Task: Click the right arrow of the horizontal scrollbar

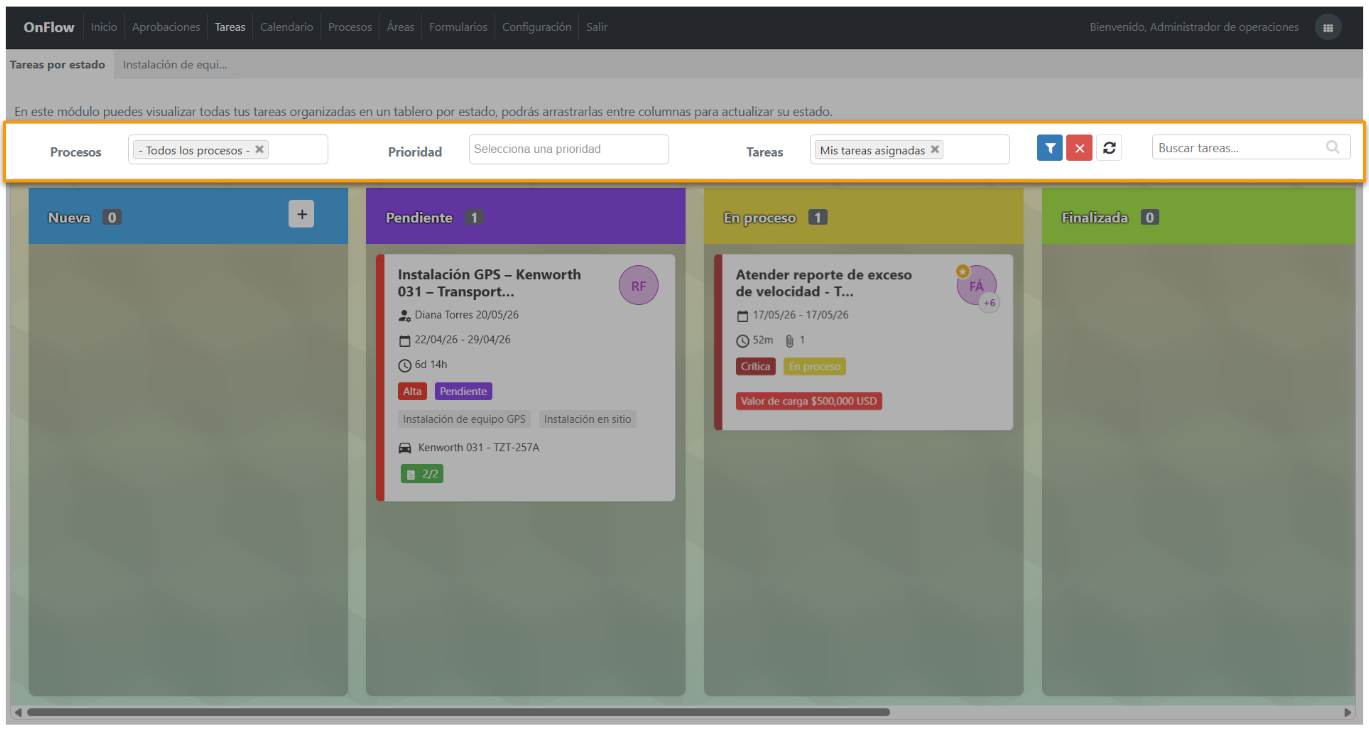Action: tap(1349, 712)
